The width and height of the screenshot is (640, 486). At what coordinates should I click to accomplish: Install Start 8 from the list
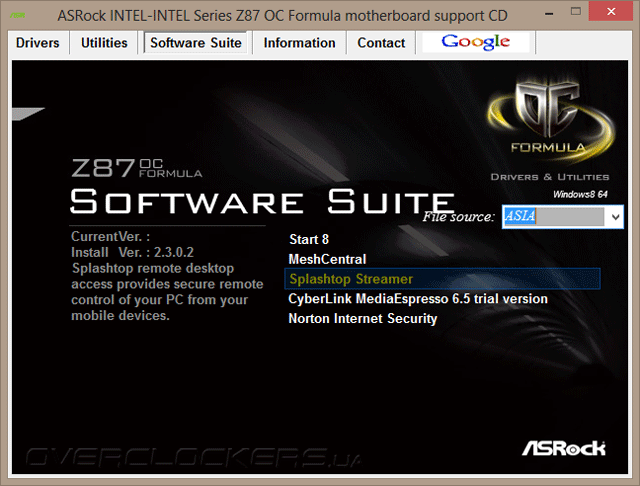(x=309, y=240)
